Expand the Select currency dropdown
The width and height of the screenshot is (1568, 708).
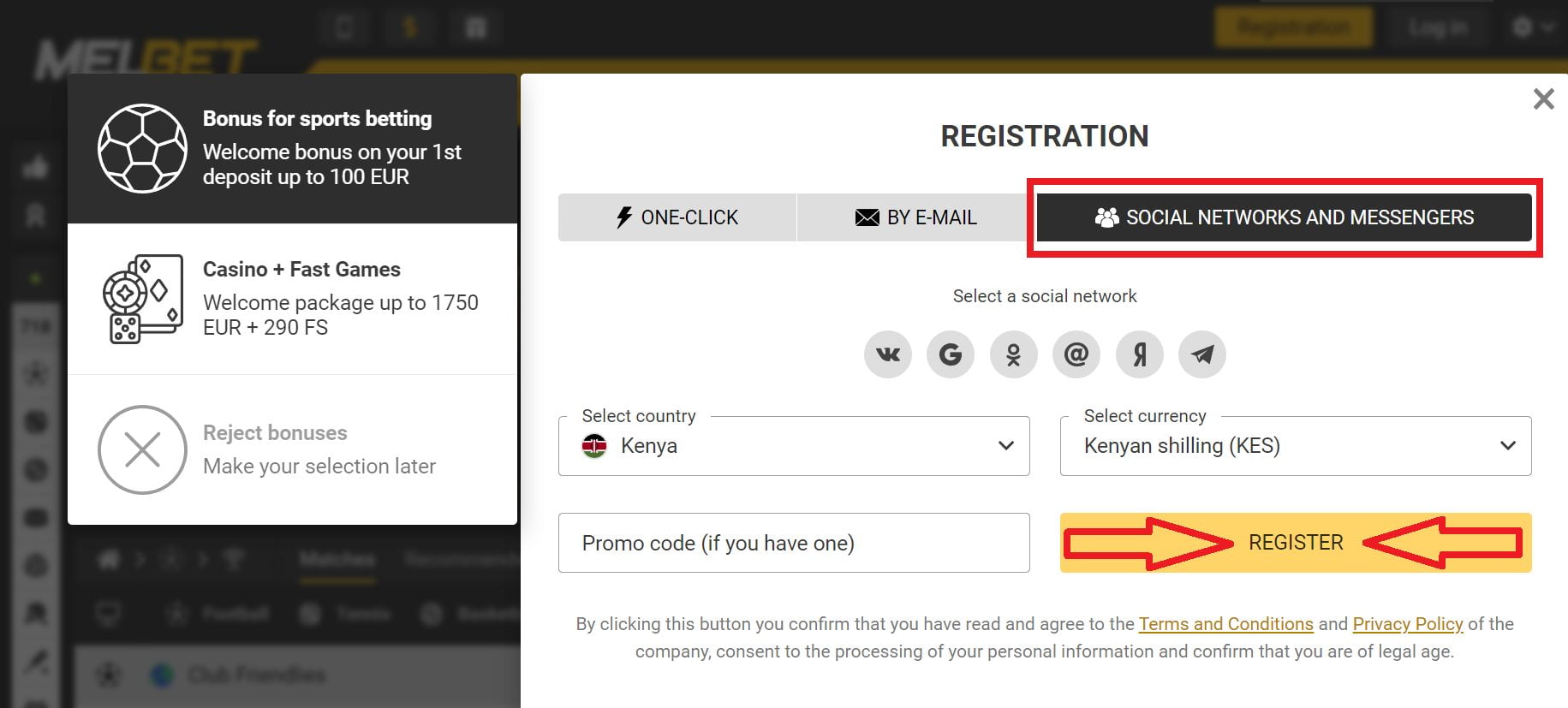1295,446
